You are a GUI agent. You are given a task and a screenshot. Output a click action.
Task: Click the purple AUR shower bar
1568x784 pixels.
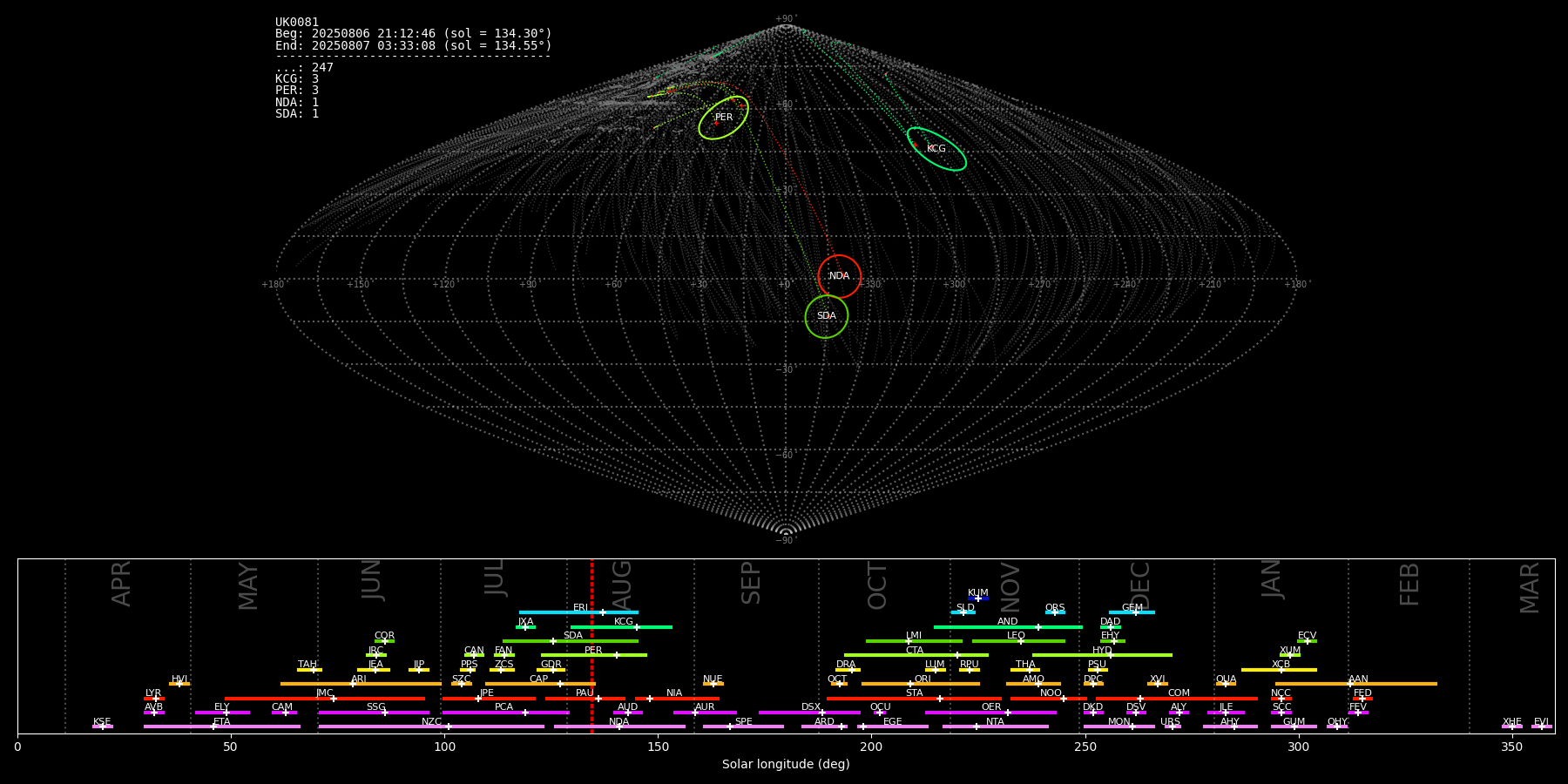click(705, 713)
